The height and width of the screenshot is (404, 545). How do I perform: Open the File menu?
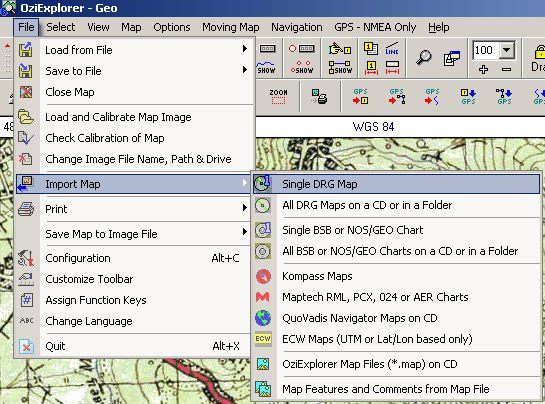[26, 27]
